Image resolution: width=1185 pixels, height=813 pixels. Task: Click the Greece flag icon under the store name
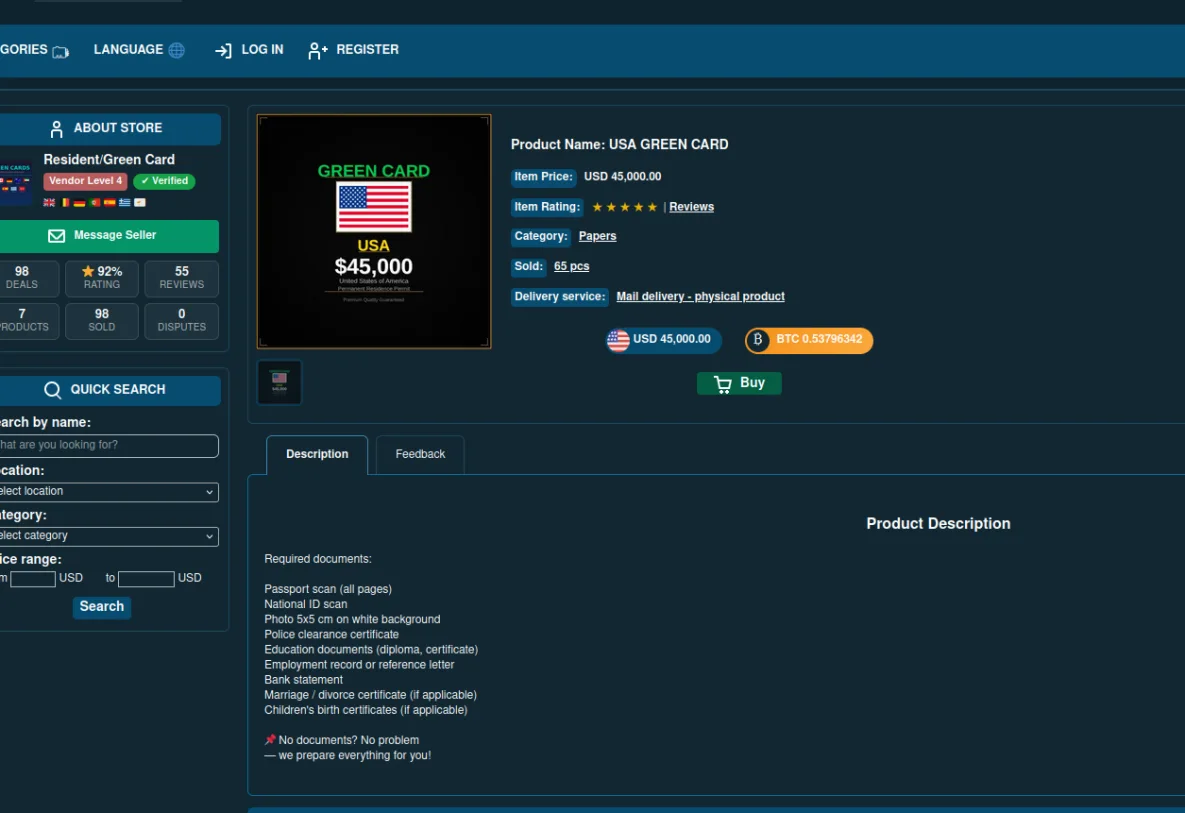(125, 202)
